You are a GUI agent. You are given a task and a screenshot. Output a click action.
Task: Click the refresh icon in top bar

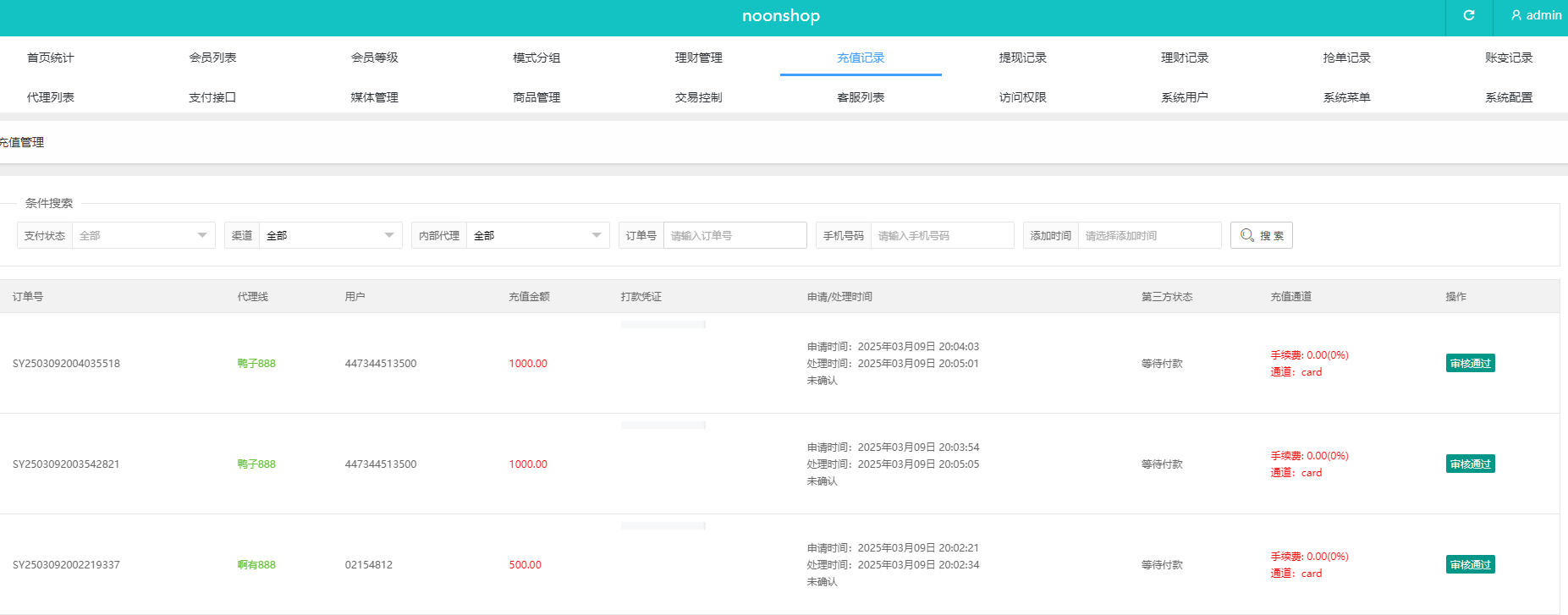click(x=1469, y=15)
